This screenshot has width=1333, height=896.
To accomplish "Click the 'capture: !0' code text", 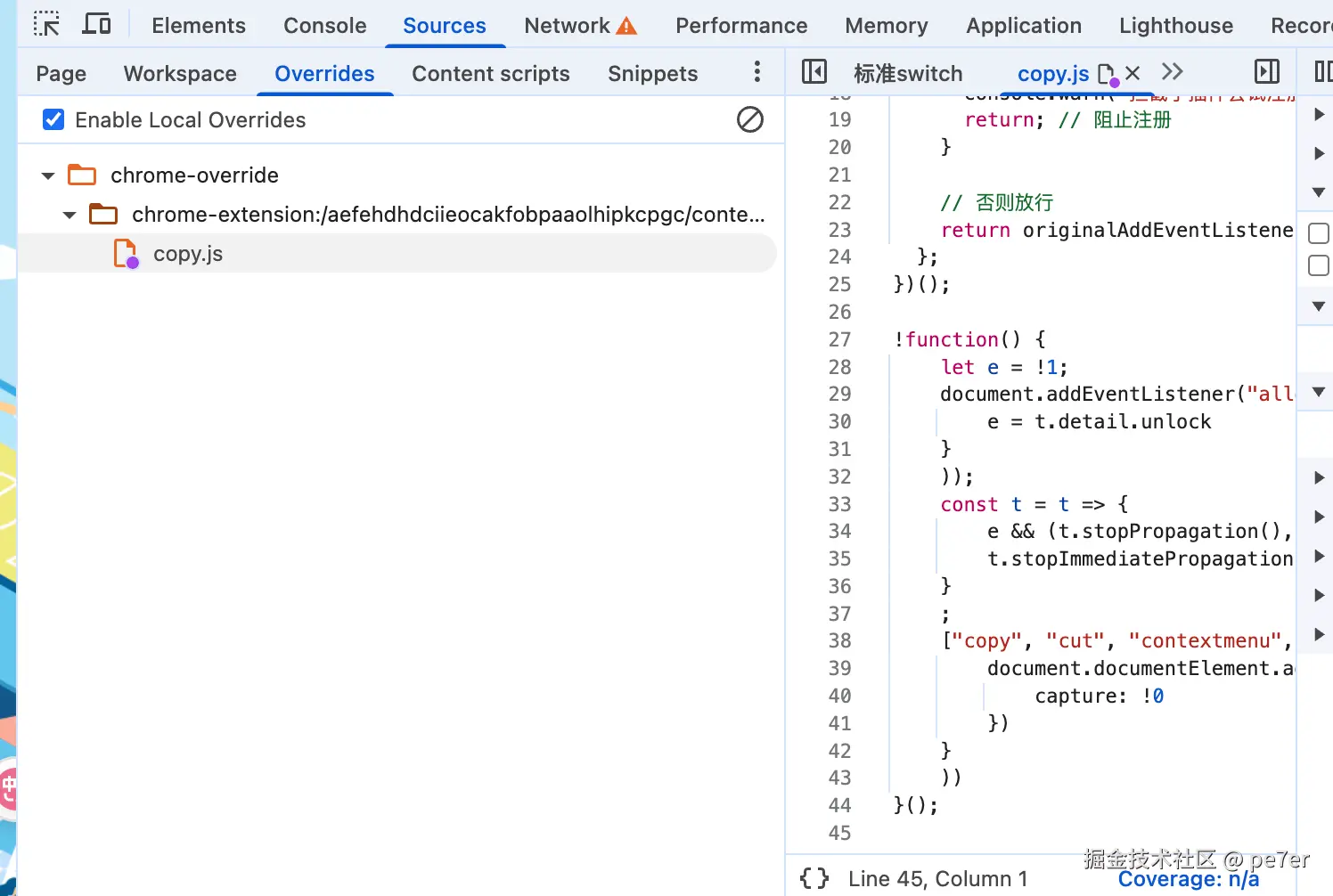I will tap(1100, 696).
